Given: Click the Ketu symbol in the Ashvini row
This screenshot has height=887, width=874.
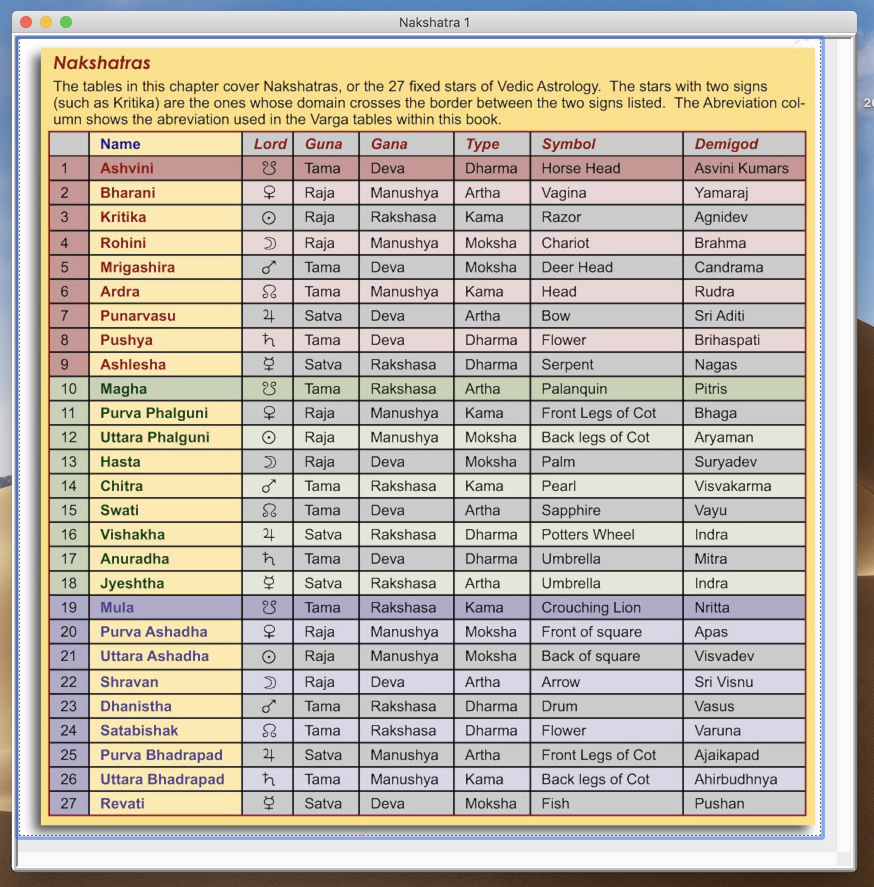Looking at the screenshot, I should (x=268, y=168).
